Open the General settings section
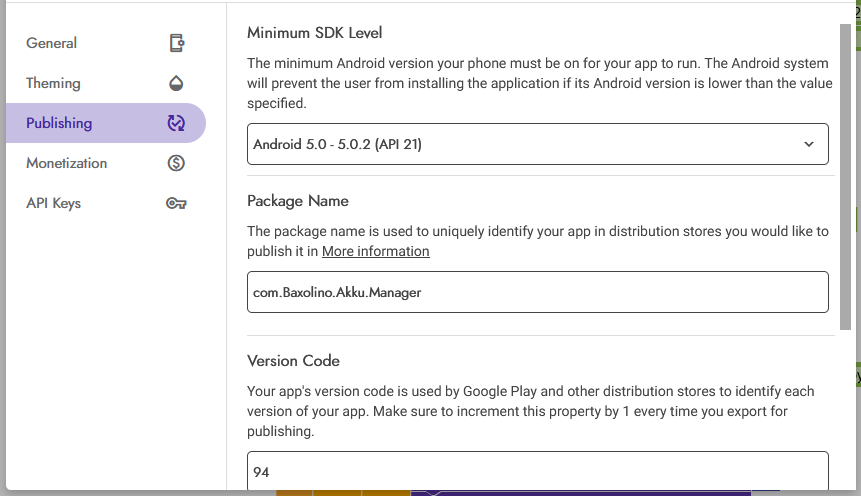This screenshot has height=496, width=861. [x=52, y=43]
